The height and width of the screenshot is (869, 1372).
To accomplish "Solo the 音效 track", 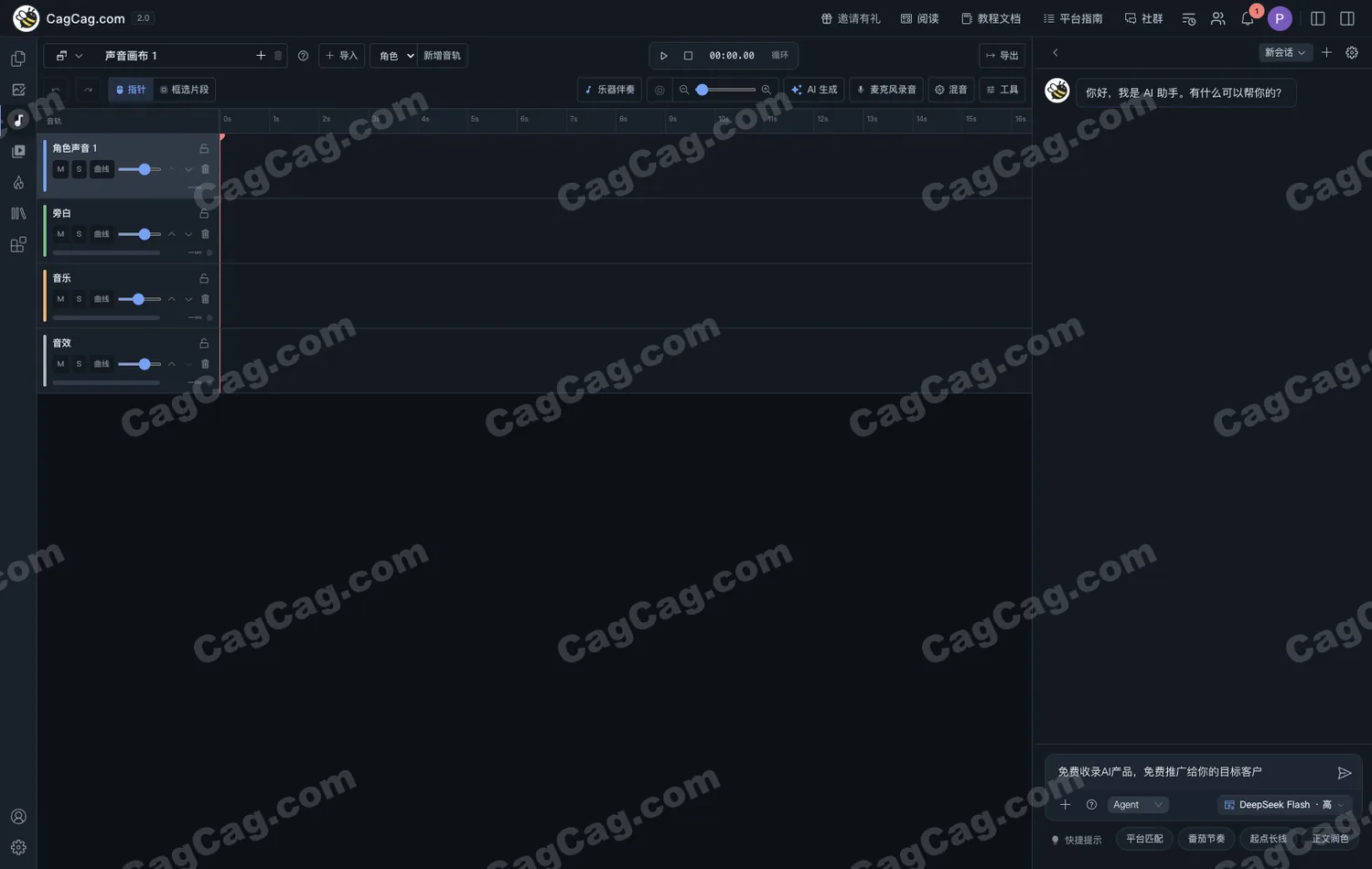I will click(79, 364).
